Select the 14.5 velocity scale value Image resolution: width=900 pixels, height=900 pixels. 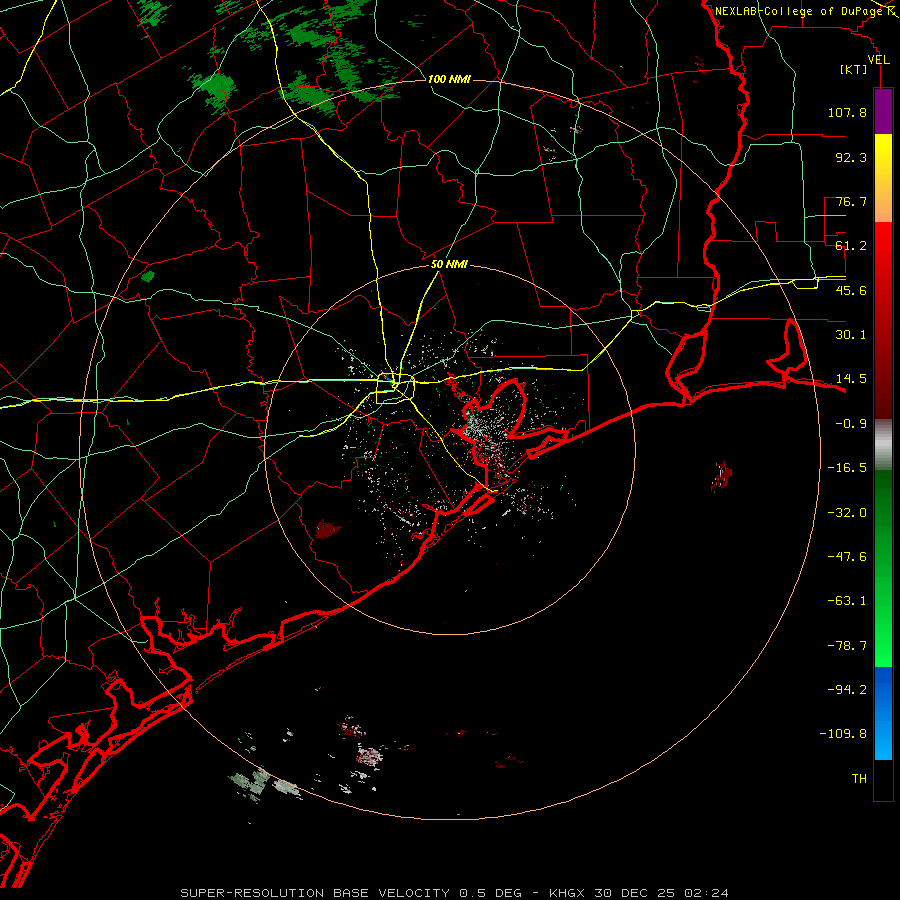(851, 379)
